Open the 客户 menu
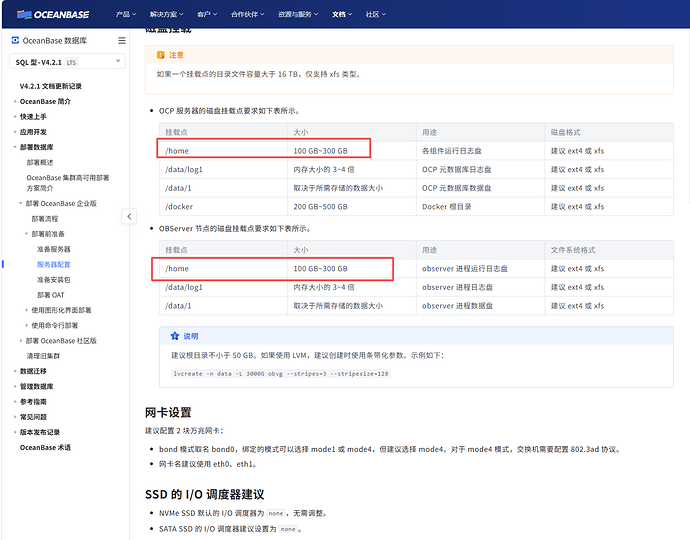 [207, 15]
